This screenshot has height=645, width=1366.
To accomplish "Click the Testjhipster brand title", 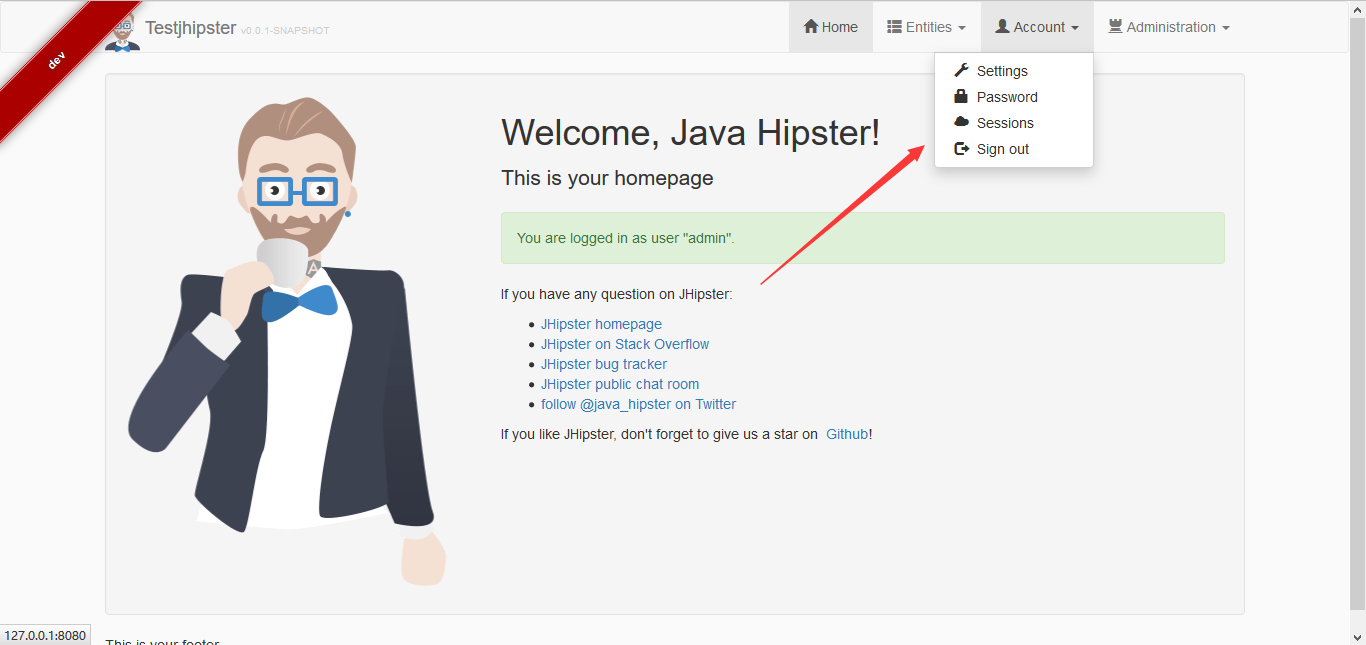I will (191, 28).
